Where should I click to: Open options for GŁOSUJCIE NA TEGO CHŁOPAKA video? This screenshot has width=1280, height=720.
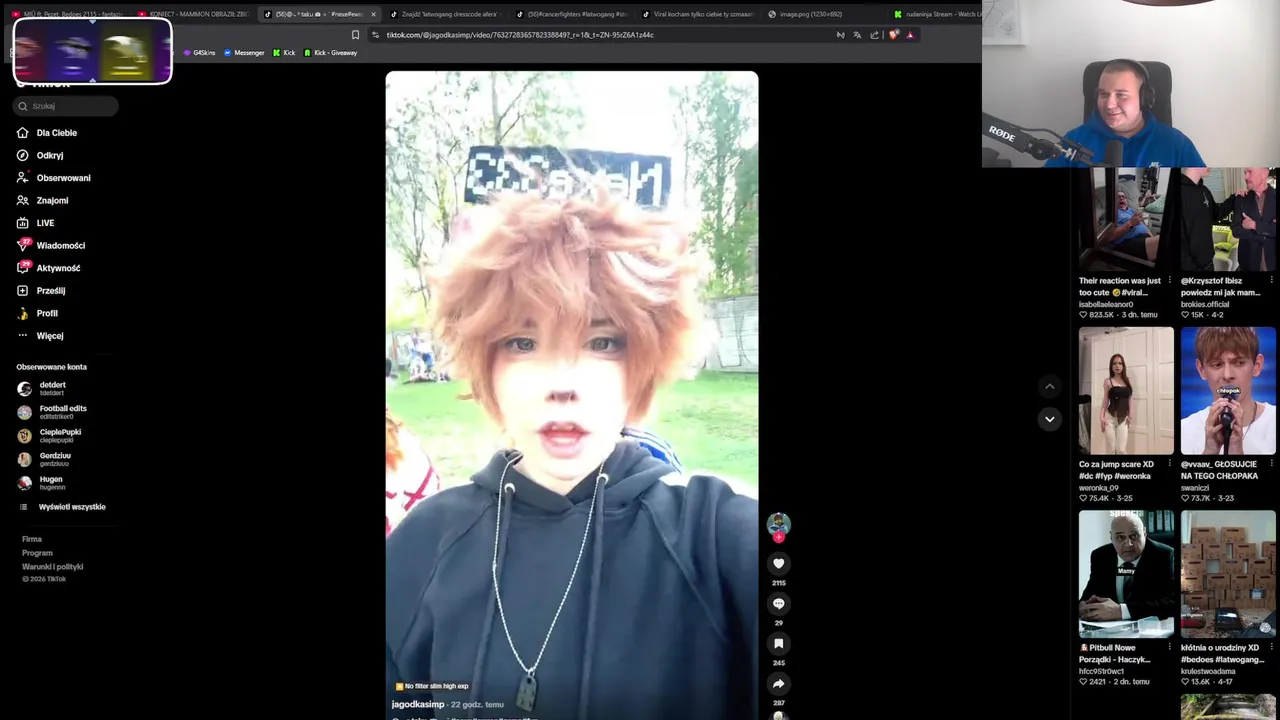(1272, 464)
